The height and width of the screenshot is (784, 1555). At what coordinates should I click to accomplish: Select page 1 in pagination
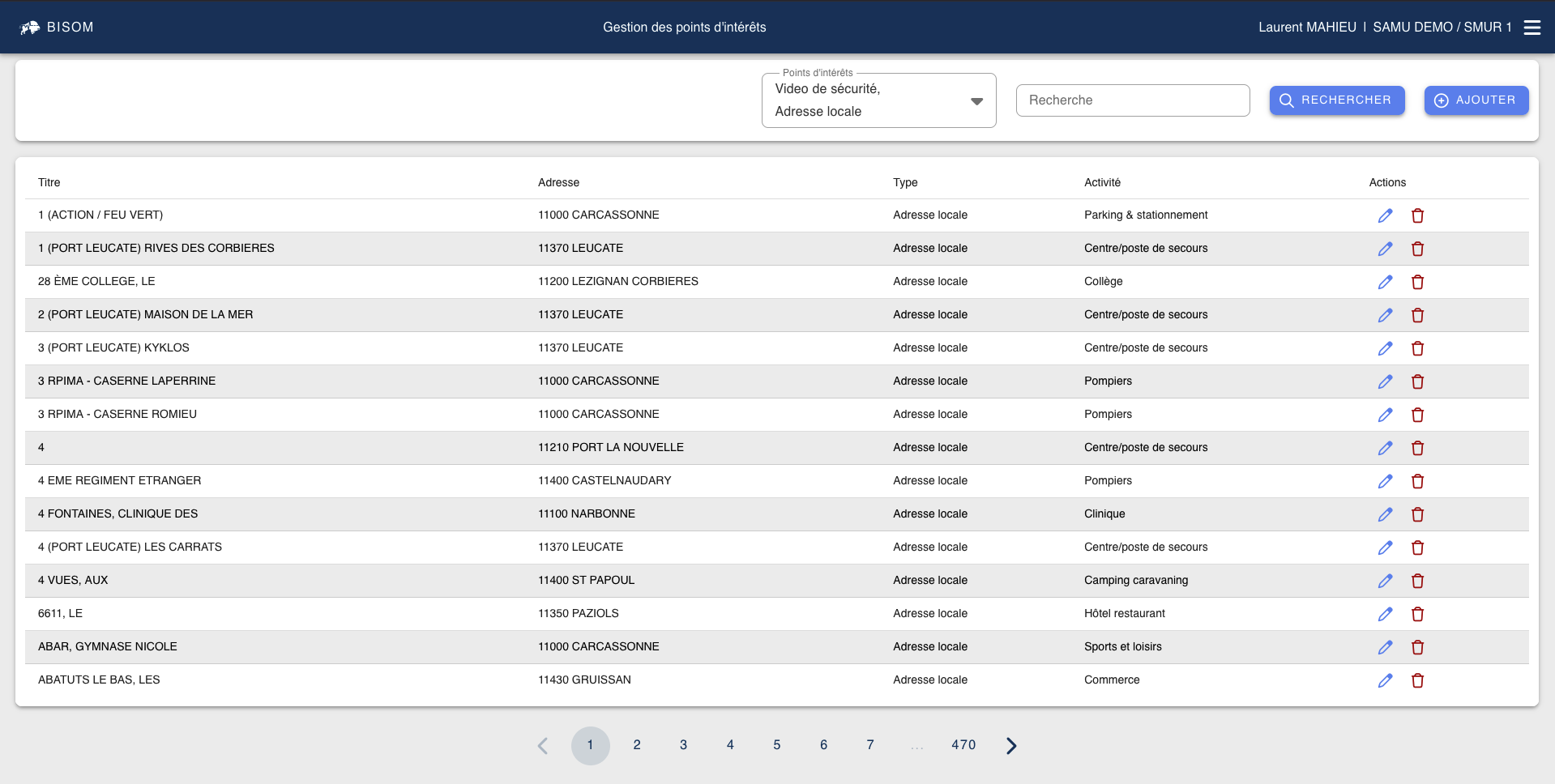590,746
